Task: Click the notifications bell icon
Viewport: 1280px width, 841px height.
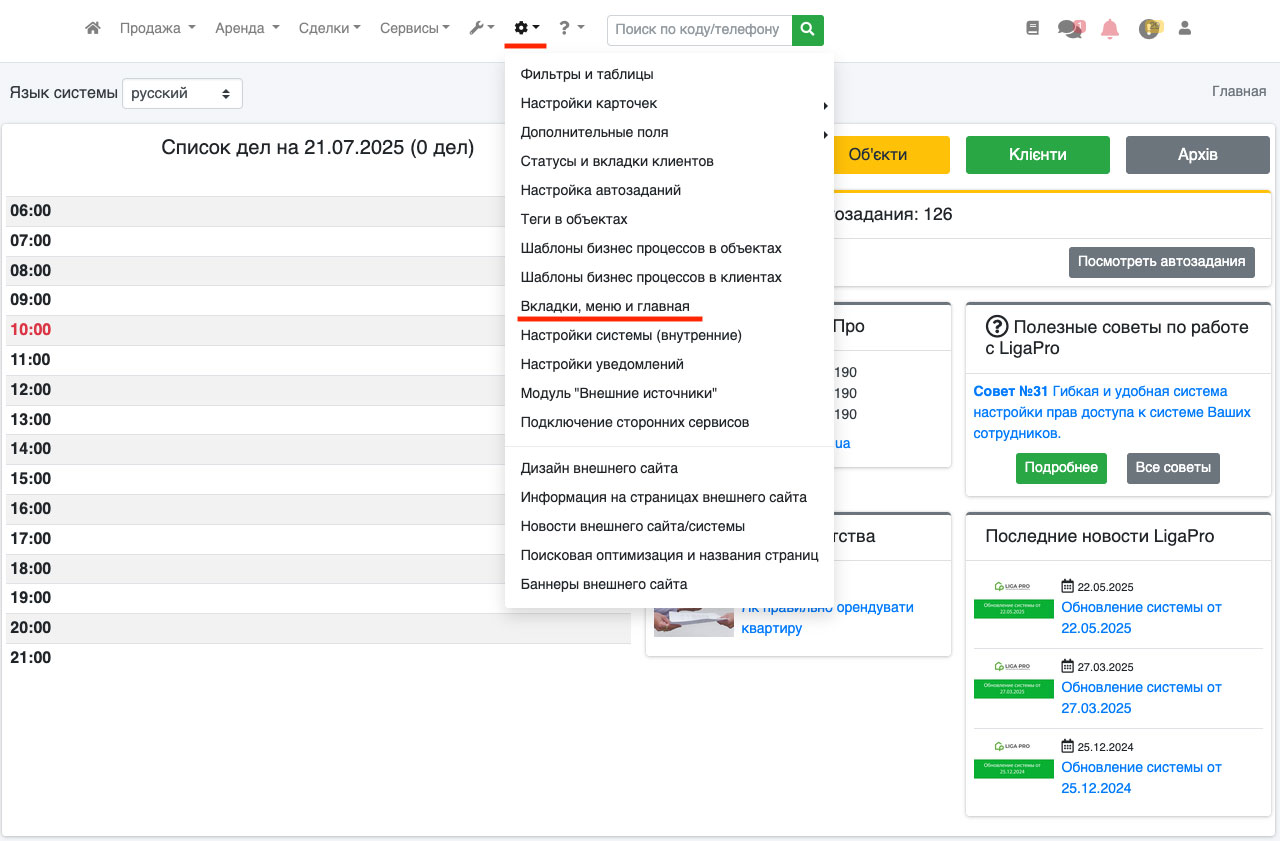Action: pyautogui.click(x=1109, y=29)
